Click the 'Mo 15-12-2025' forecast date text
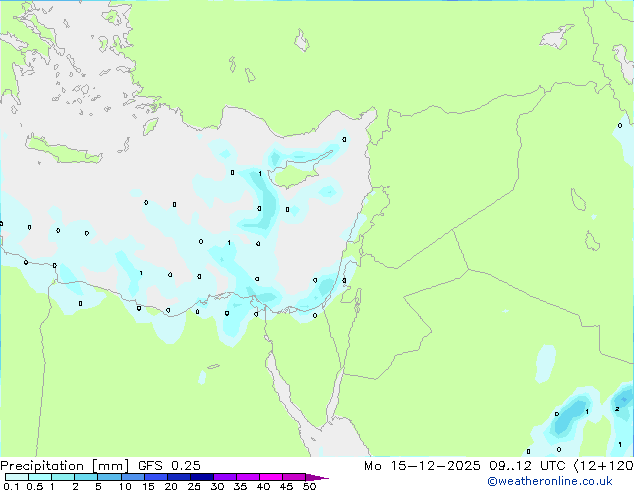Screen dimensions: 634x490 click(x=422, y=466)
